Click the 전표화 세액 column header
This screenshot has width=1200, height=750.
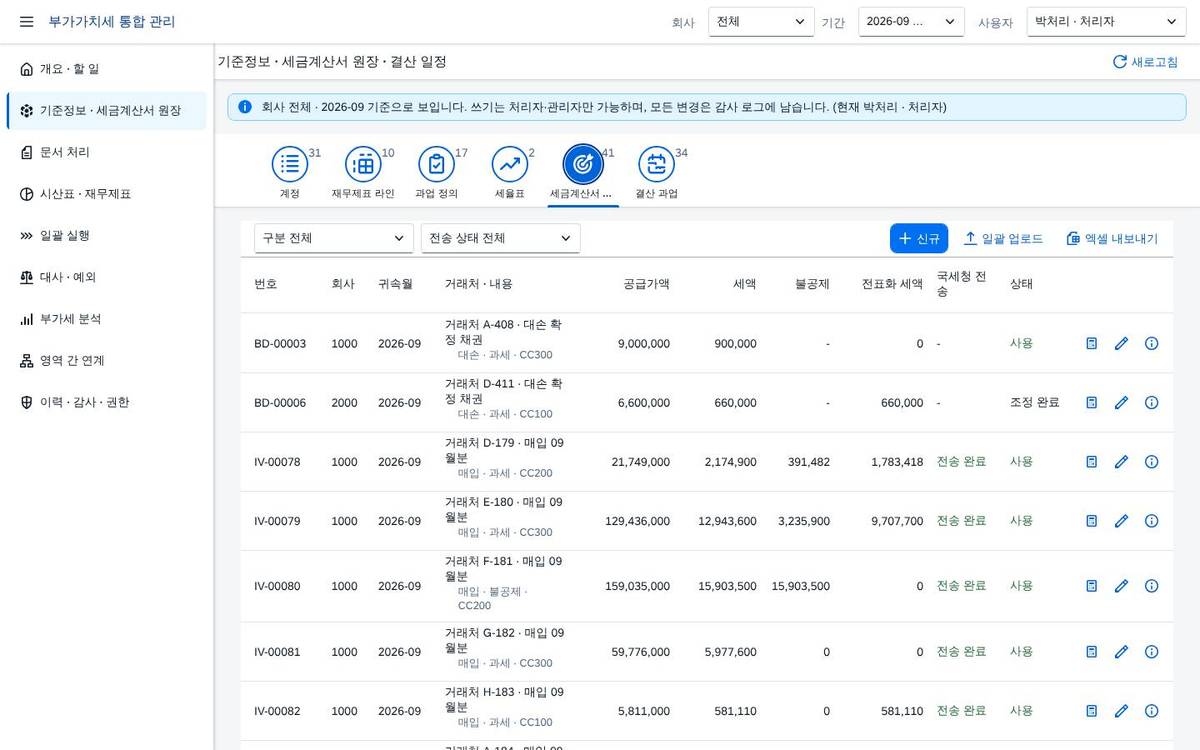point(892,284)
